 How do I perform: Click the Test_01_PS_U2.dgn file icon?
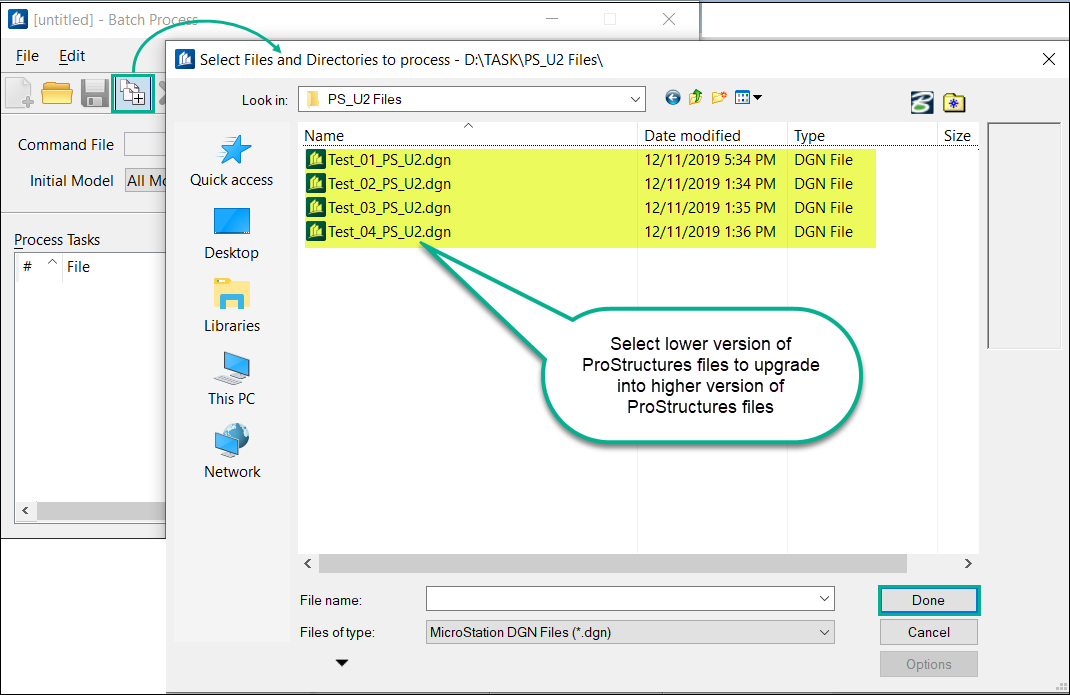point(315,159)
